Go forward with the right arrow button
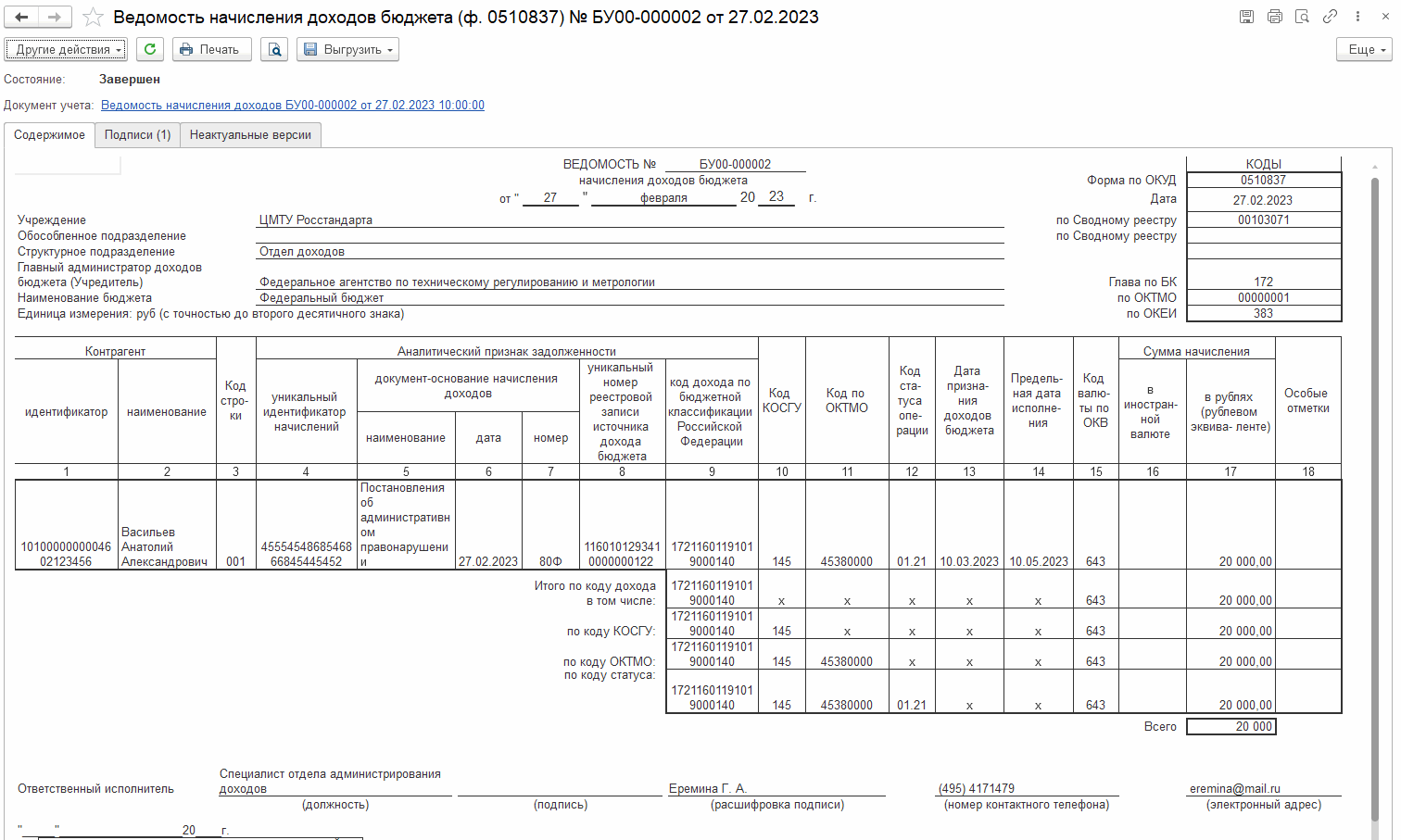 [55, 17]
